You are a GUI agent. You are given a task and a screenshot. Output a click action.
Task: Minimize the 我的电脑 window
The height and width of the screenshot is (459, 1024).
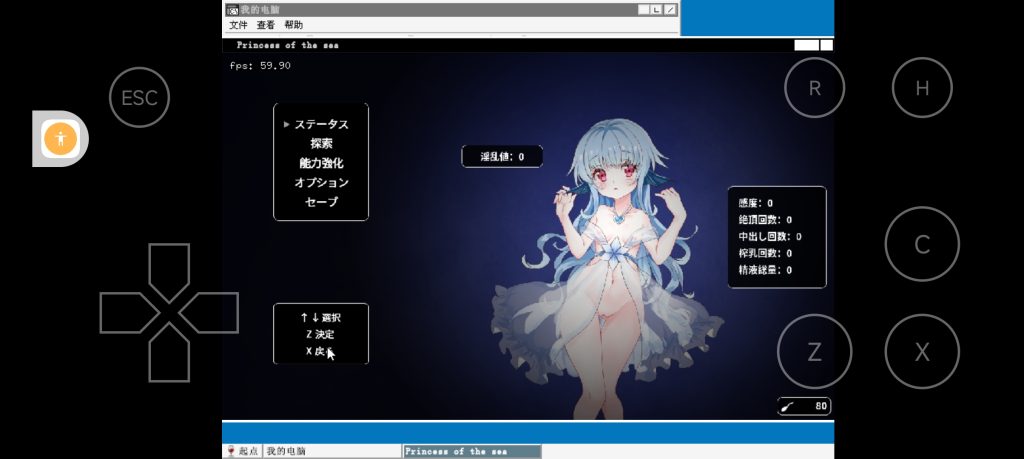tap(644, 10)
